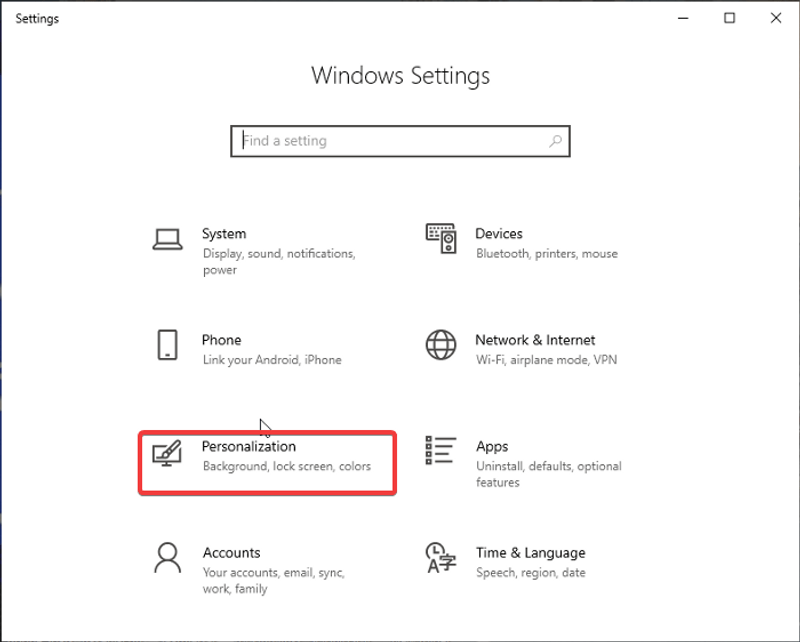The height and width of the screenshot is (642, 800).
Task: Open the Accounts heading text
Action: (x=231, y=553)
